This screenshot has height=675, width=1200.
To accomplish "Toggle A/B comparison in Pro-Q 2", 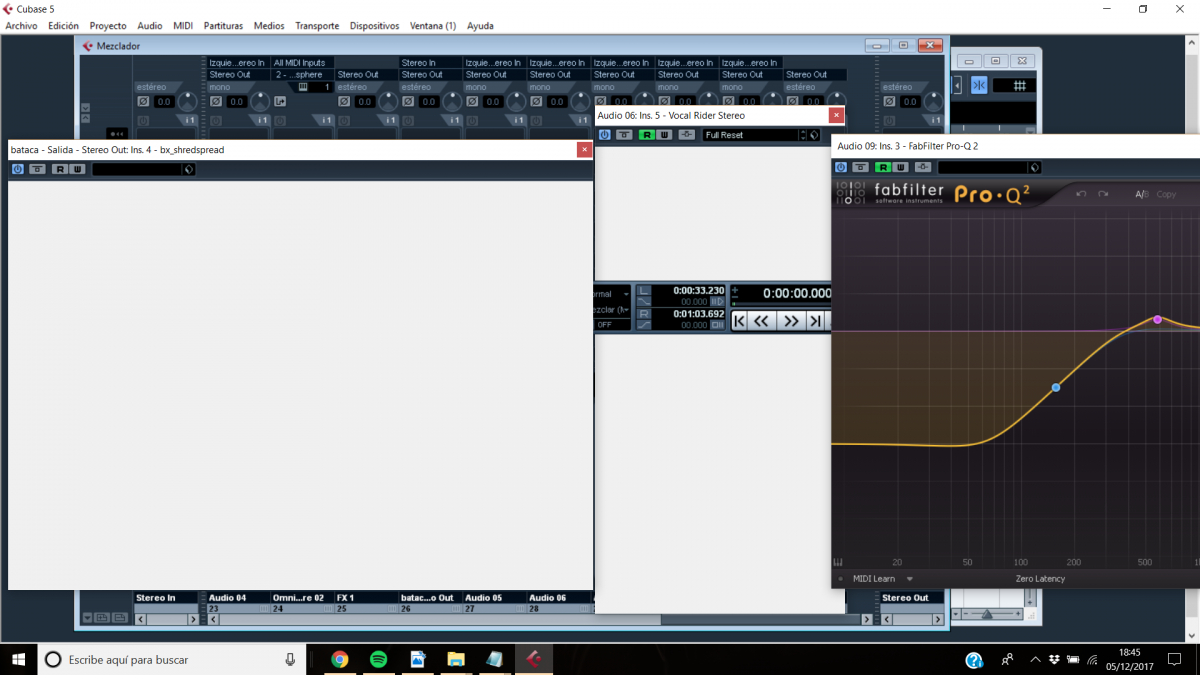I will (1142, 194).
